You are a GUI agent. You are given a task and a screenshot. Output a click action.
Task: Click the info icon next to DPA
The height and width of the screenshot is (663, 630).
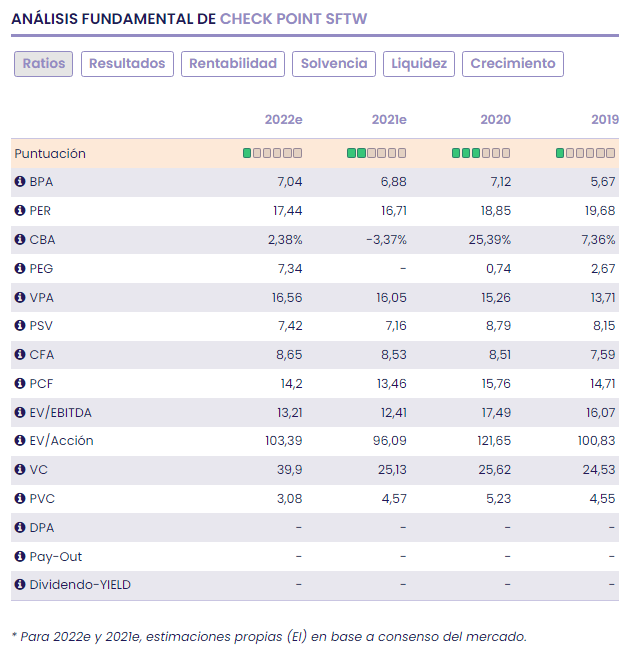tap(19, 527)
